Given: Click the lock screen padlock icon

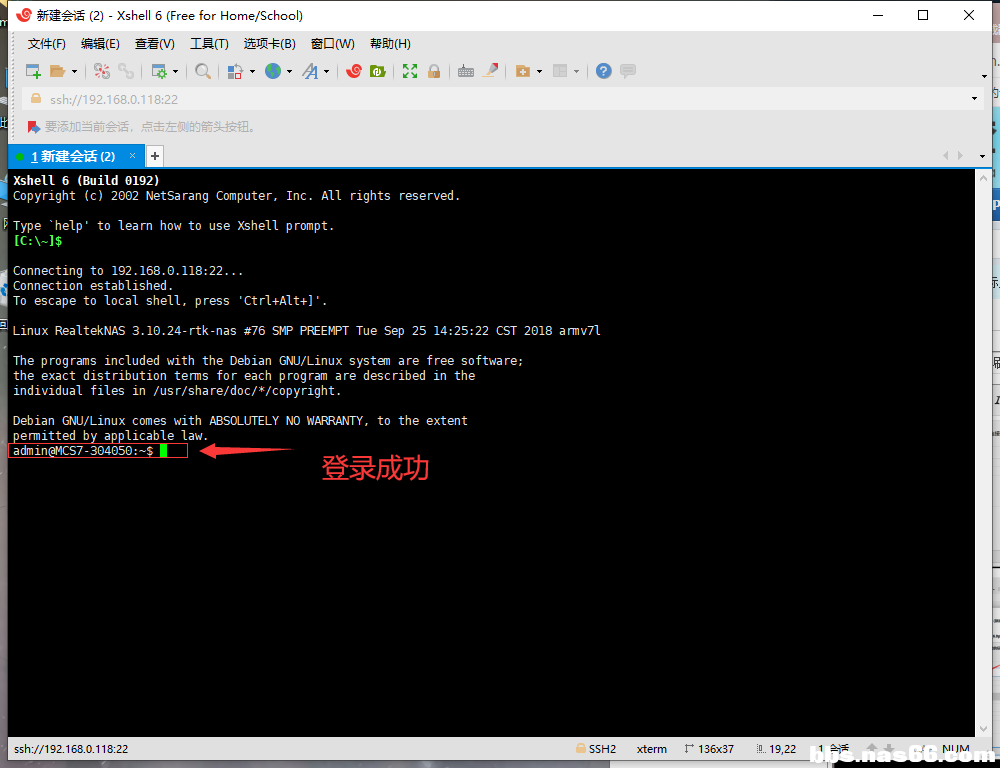Looking at the screenshot, I should [434, 71].
